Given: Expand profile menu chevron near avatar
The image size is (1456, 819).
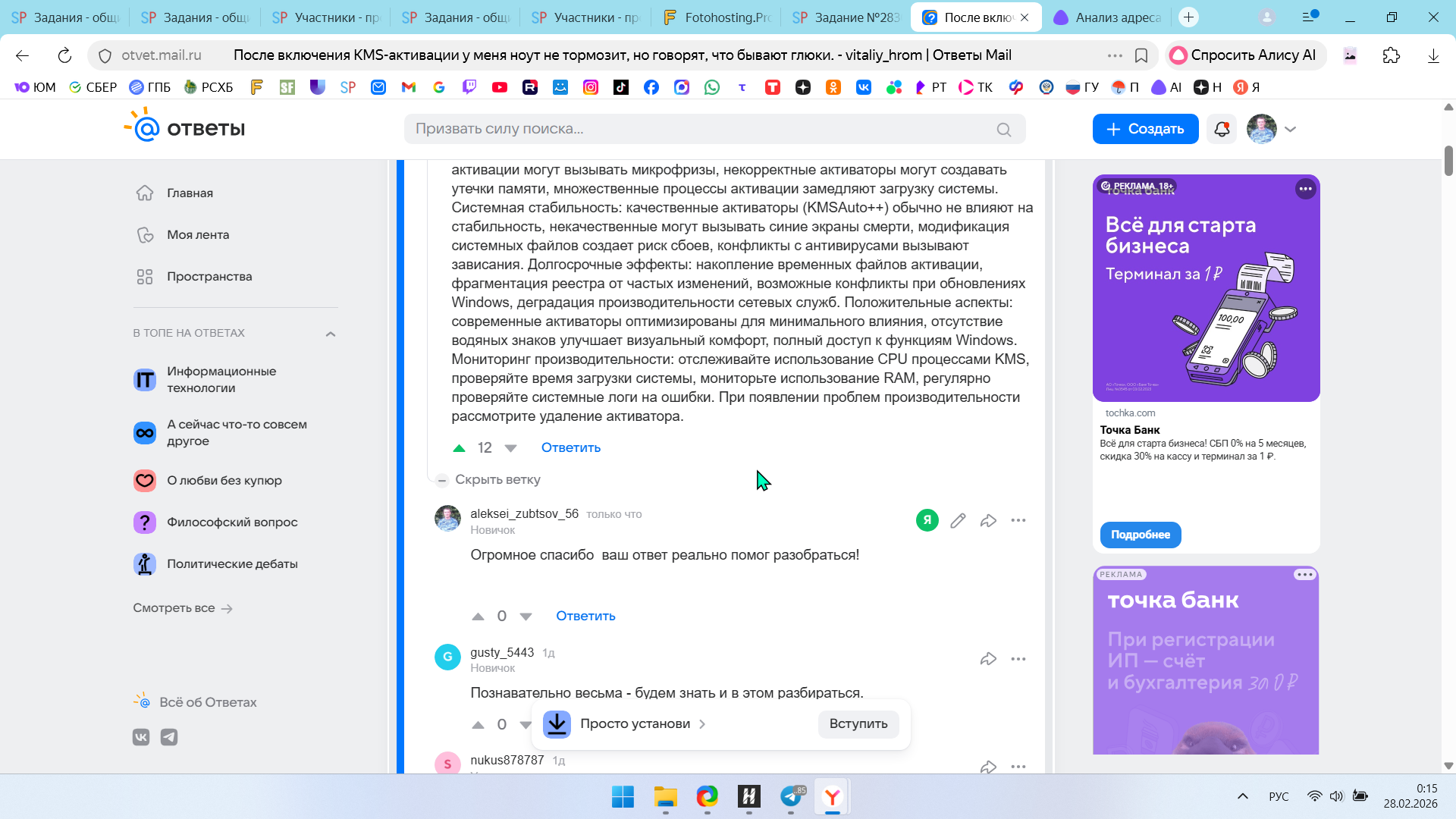Looking at the screenshot, I should pos(1290,129).
